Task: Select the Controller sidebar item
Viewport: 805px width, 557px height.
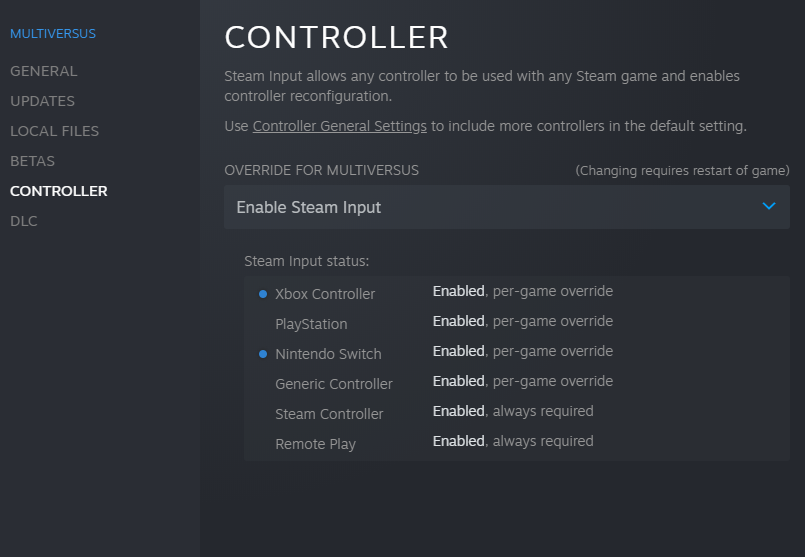Action: [59, 191]
